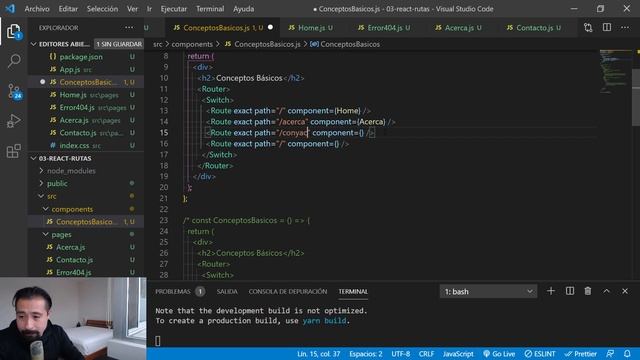This screenshot has width=640, height=360.
Task: Click ESLINT status indicator
Action: click(540, 354)
